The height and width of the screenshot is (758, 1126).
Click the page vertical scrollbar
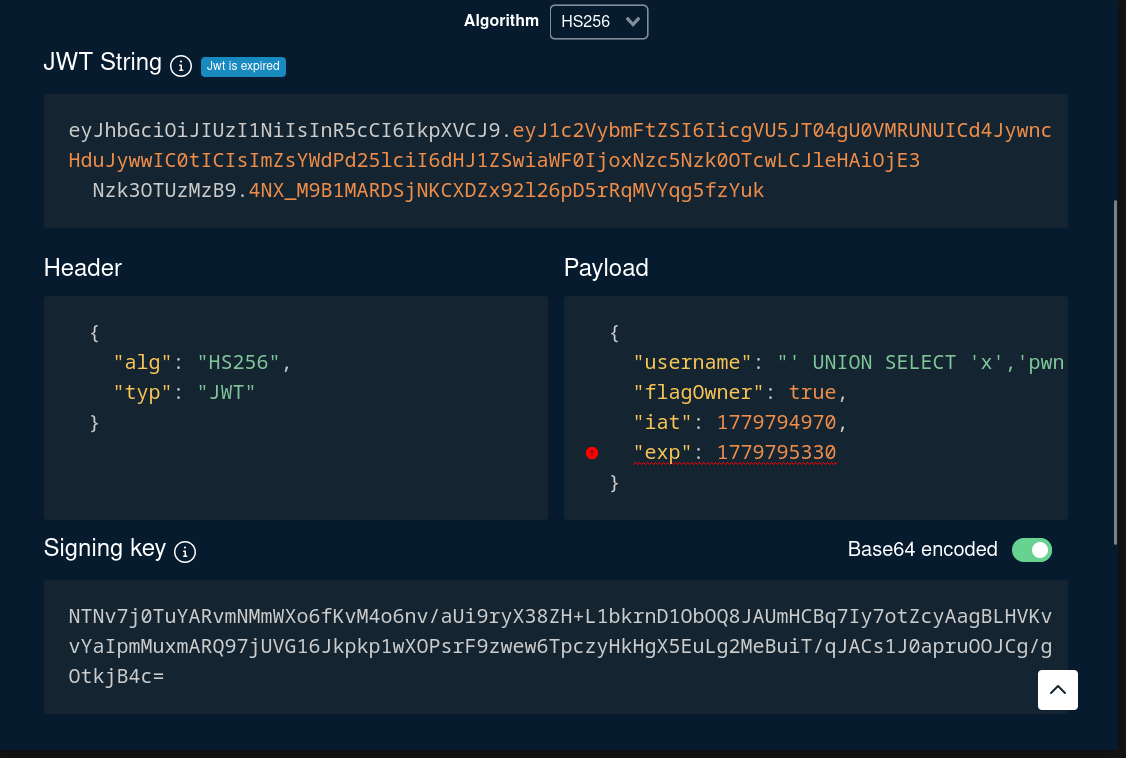(1115, 373)
